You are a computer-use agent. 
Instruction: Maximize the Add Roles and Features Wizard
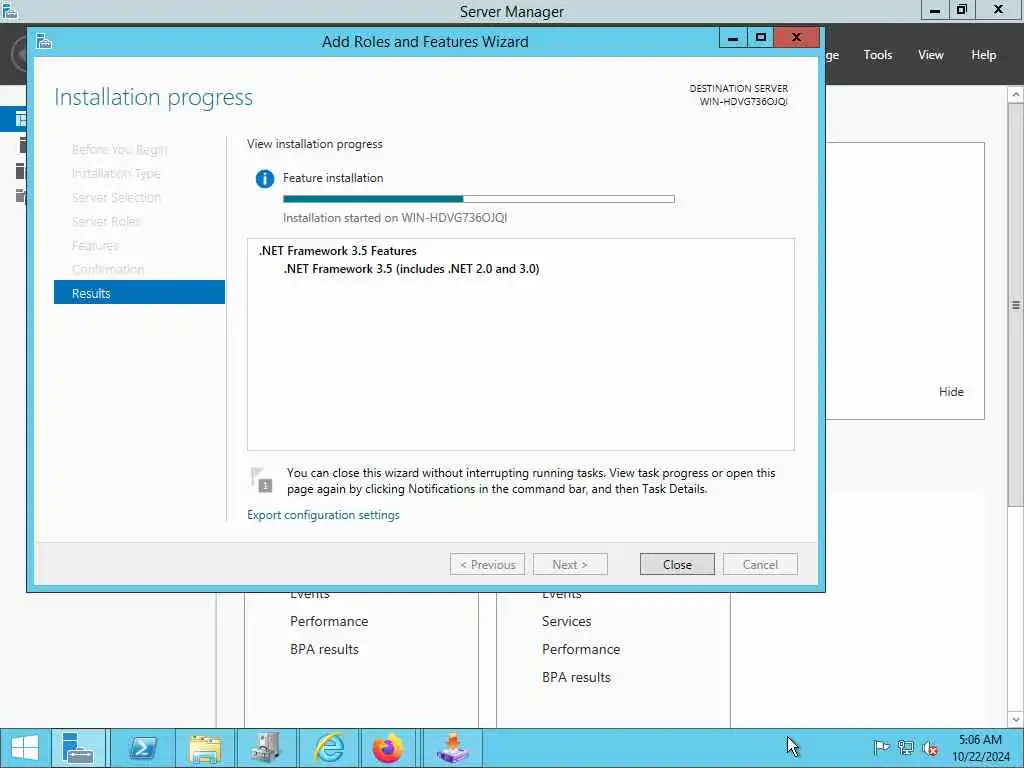(x=760, y=38)
